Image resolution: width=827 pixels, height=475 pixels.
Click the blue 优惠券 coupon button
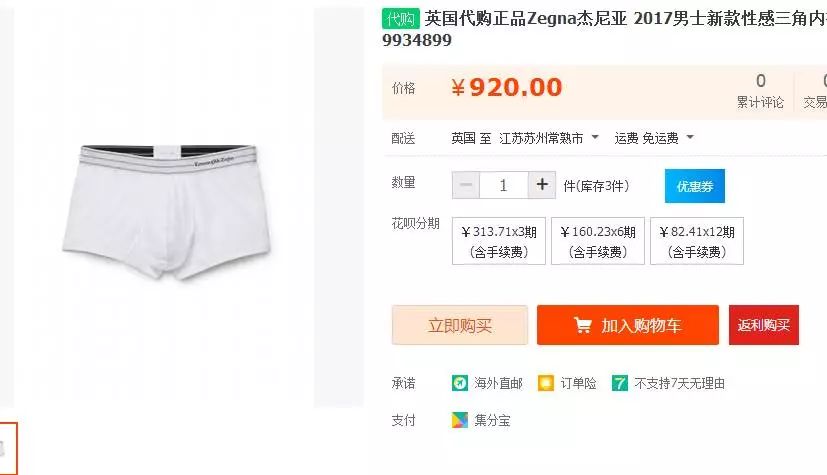point(695,186)
